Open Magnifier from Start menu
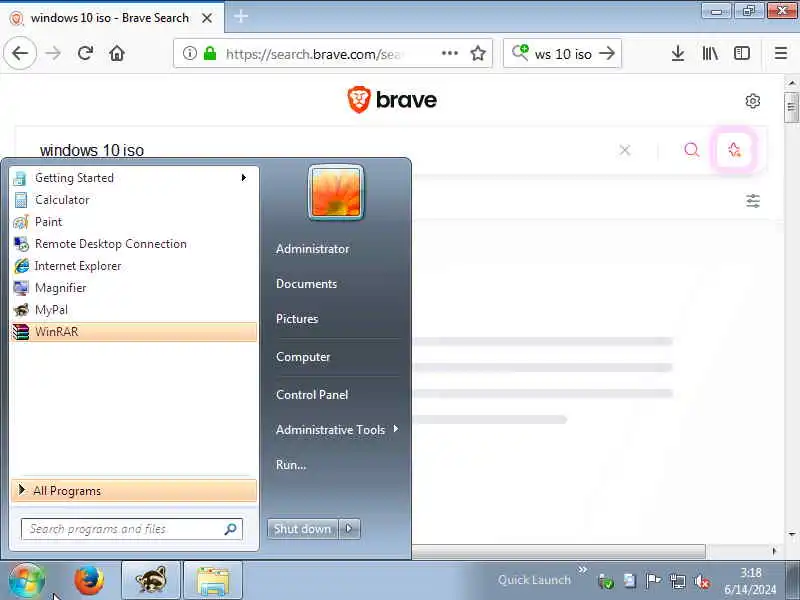 (134, 288)
